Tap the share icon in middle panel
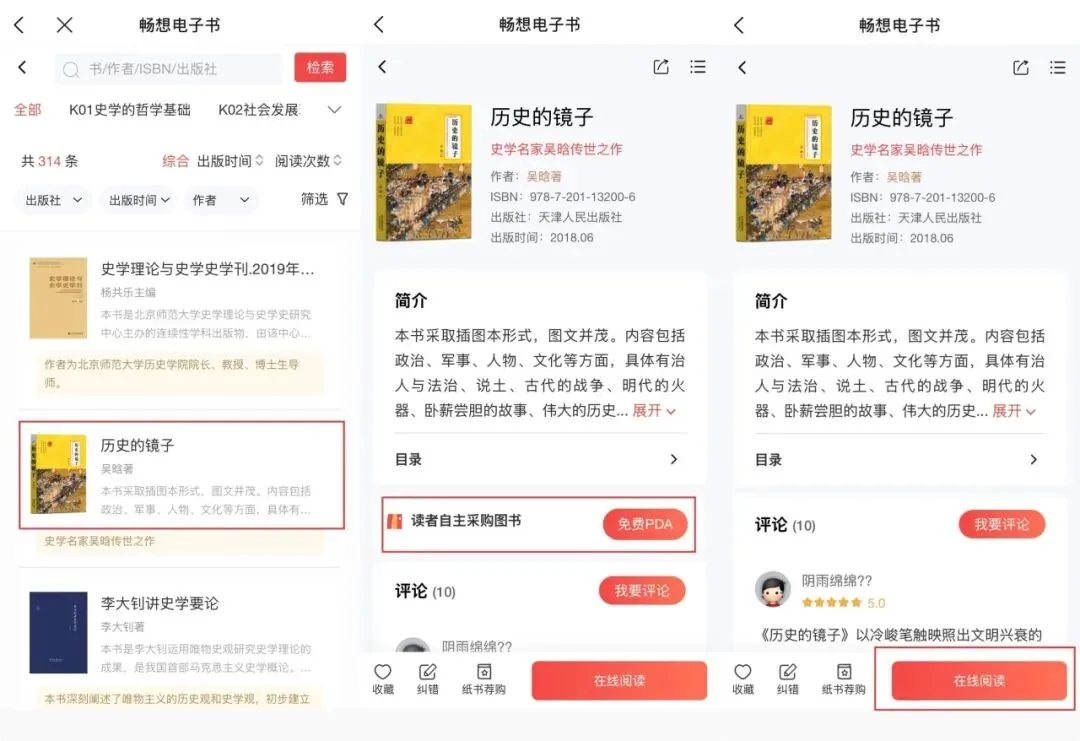The height and width of the screenshot is (741, 1080). pos(661,67)
